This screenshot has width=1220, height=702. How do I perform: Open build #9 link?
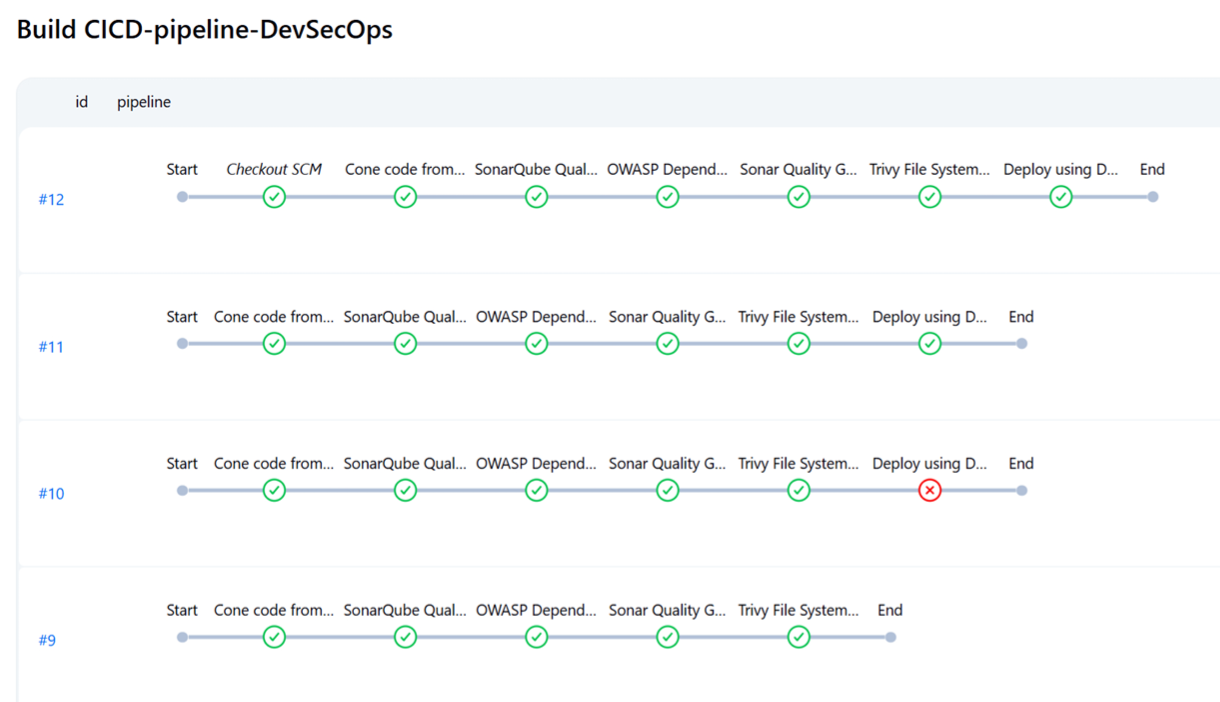point(47,640)
